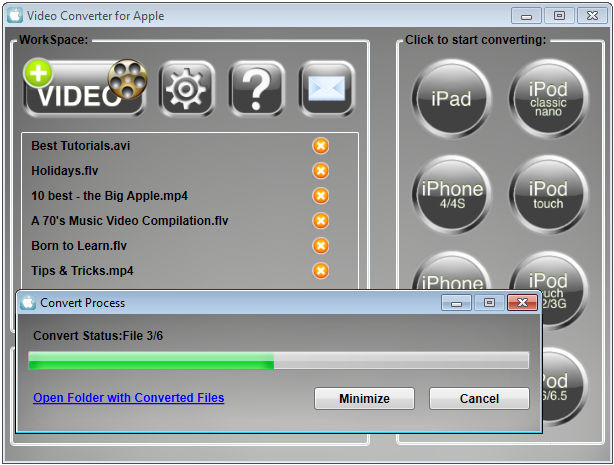Viewport: 614px width, 465px height.
Task: Select the iPod 6/6.5 round button
Action: [x=564, y=387]
